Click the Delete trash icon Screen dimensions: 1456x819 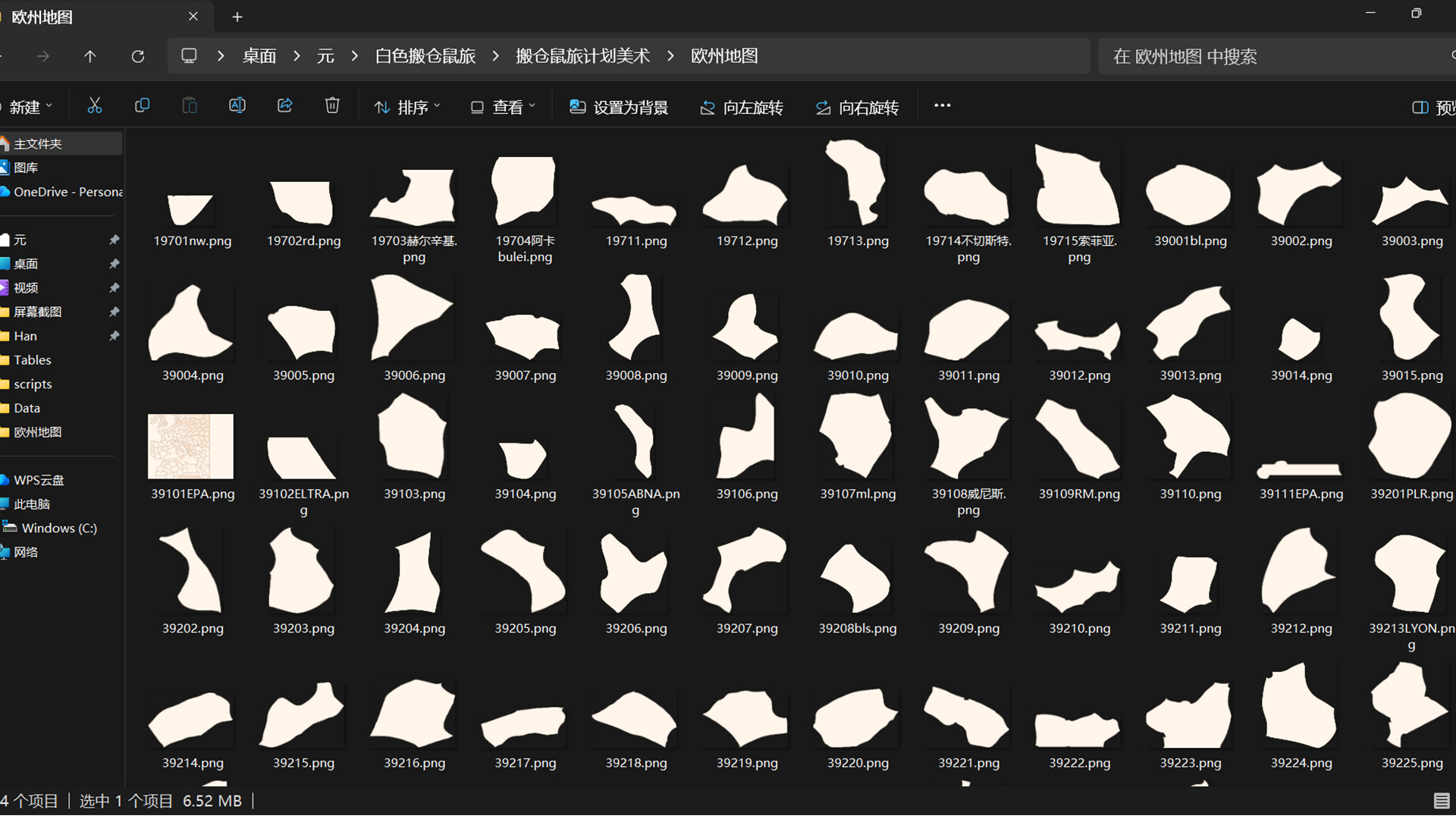(332, 106)
